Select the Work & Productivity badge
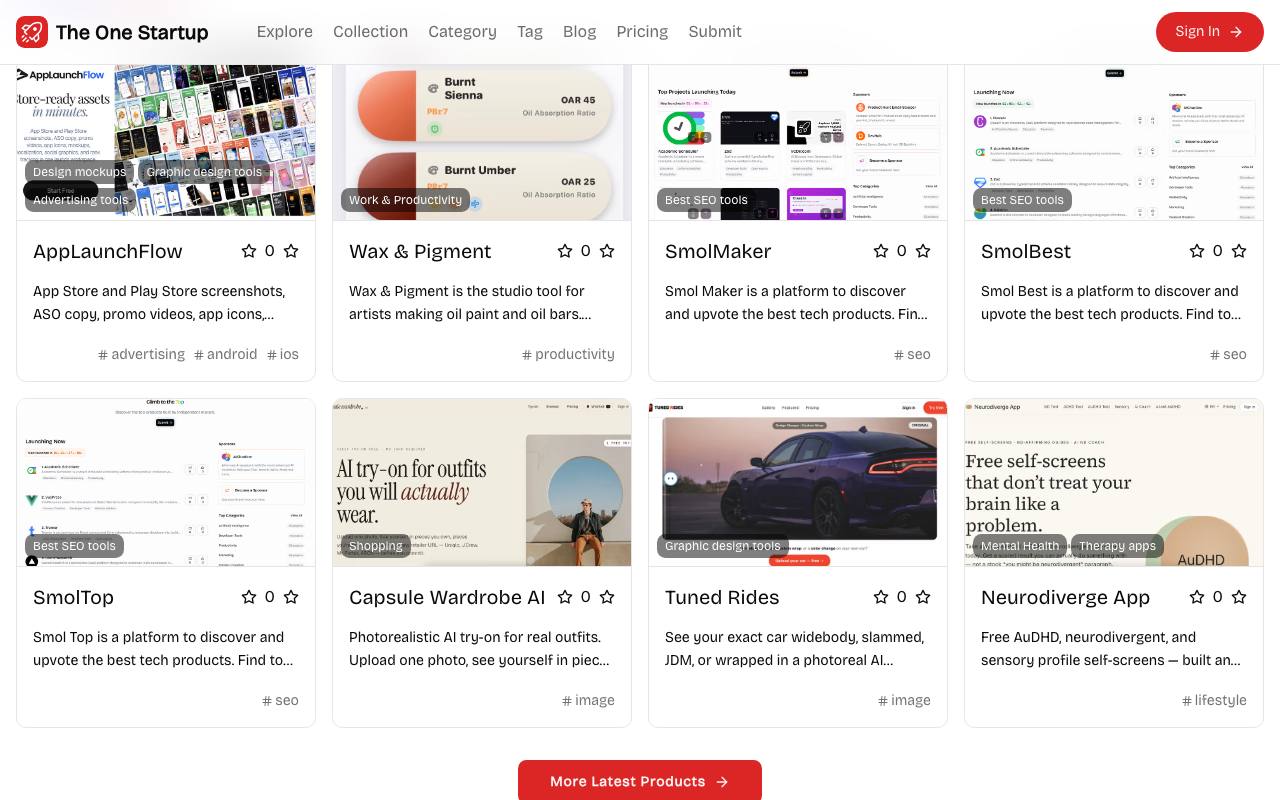 (x=405, y=200)
